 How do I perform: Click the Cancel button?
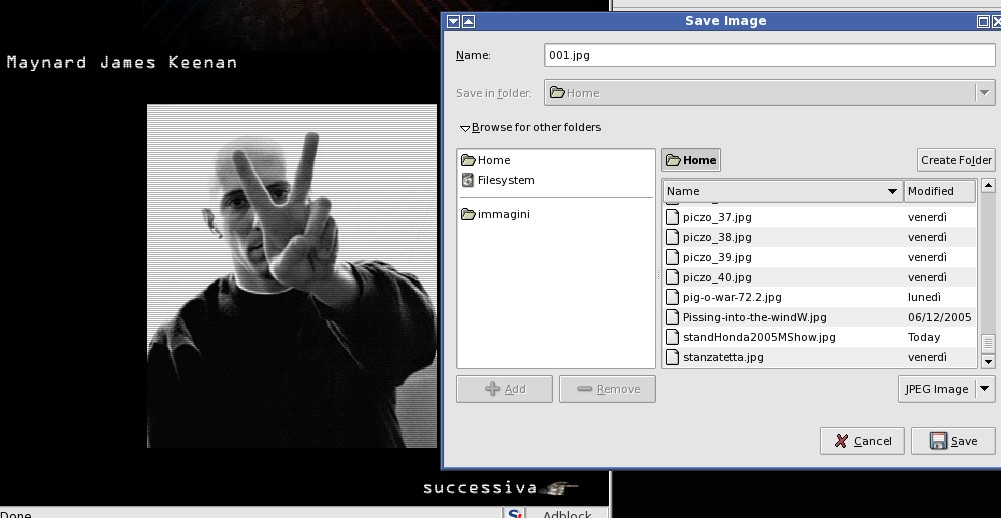[x=862, y=441]
